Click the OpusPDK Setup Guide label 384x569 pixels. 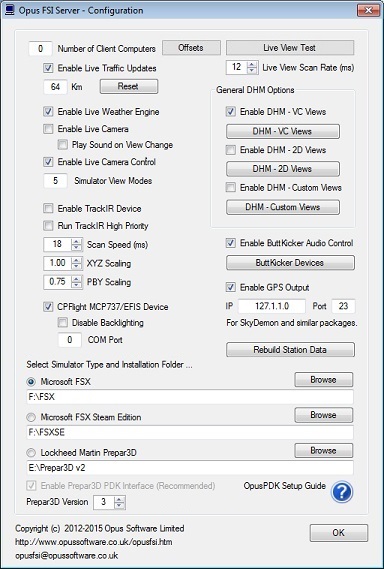(x=285, y=486)
